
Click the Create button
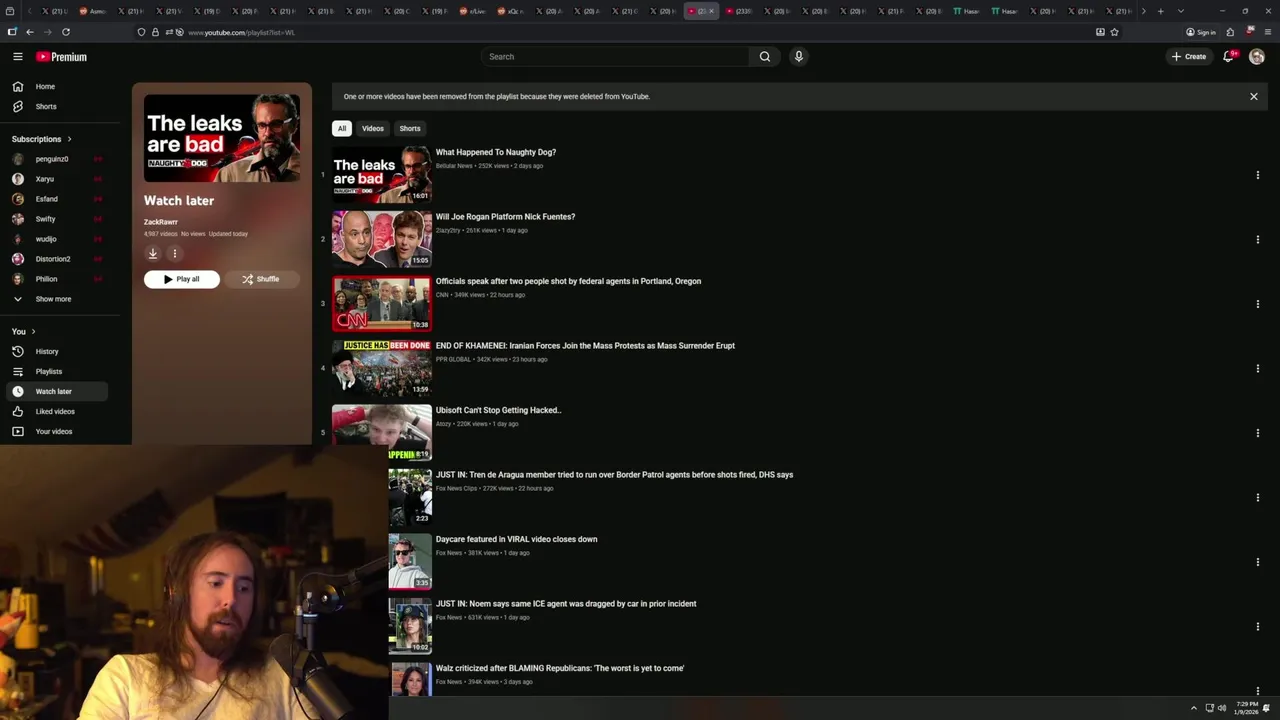tap(1189, 57)
